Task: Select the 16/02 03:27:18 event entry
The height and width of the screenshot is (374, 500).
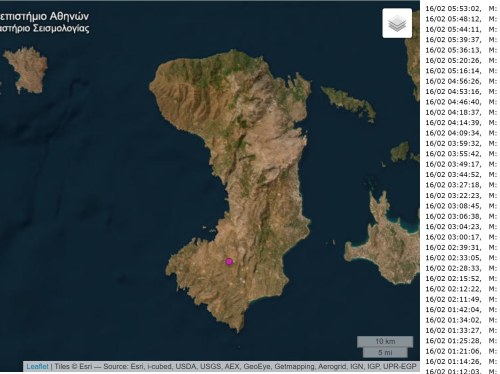Action: pos(461,185)
